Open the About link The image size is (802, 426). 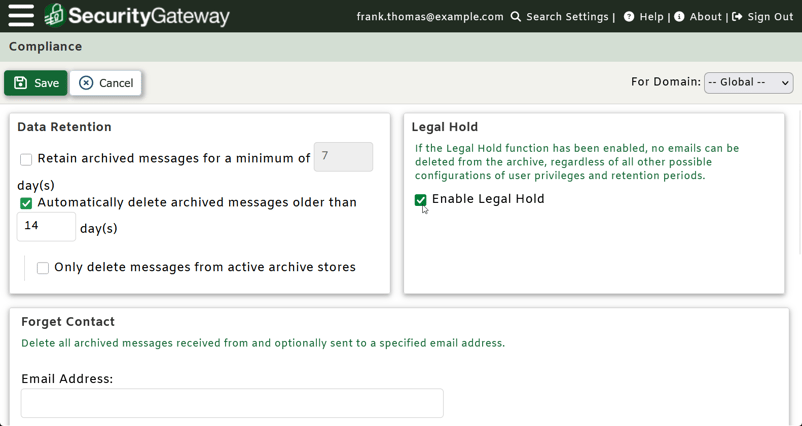pos(705,17)
